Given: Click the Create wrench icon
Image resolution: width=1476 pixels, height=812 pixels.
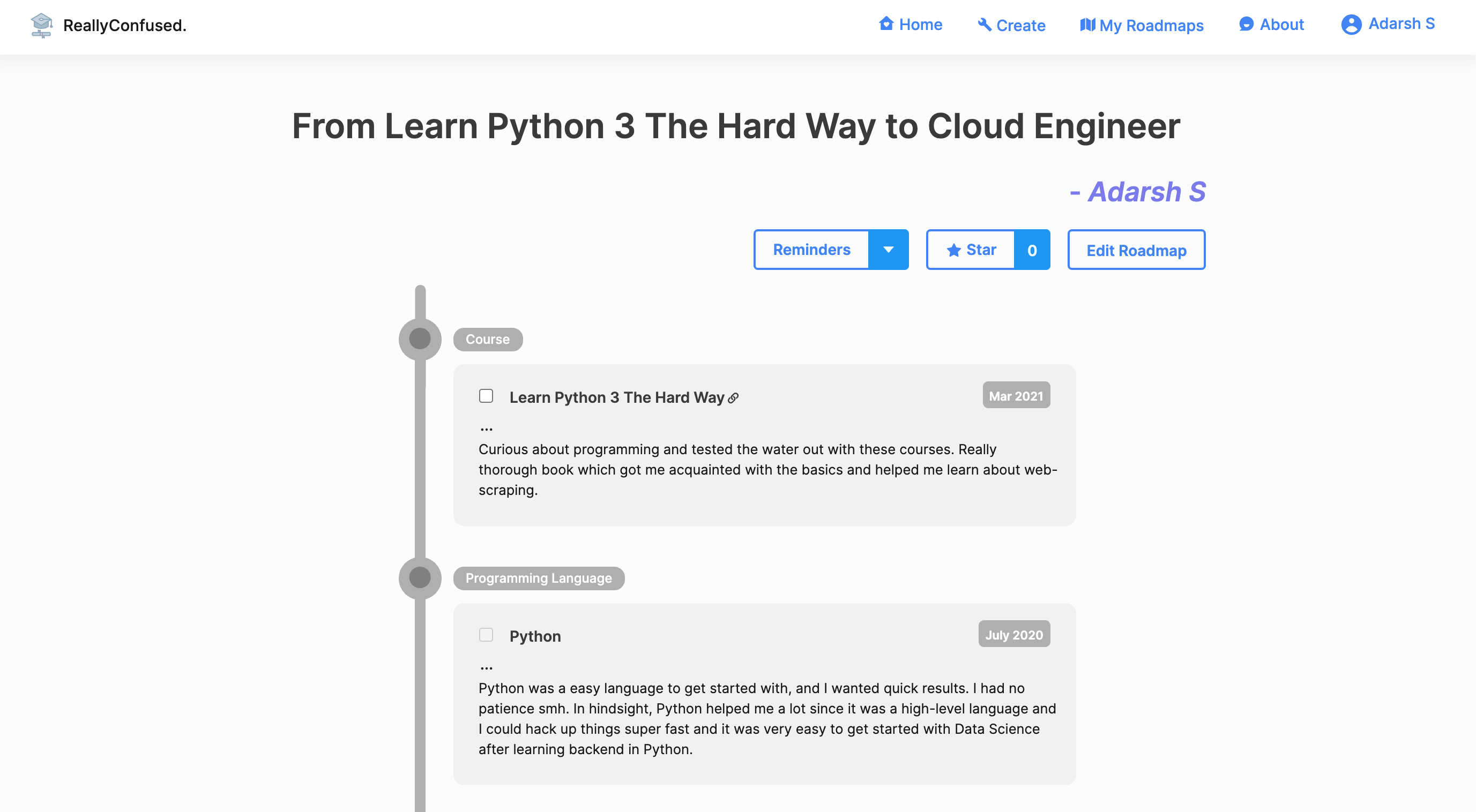Looking at the screenshot, I should (985, 25).
